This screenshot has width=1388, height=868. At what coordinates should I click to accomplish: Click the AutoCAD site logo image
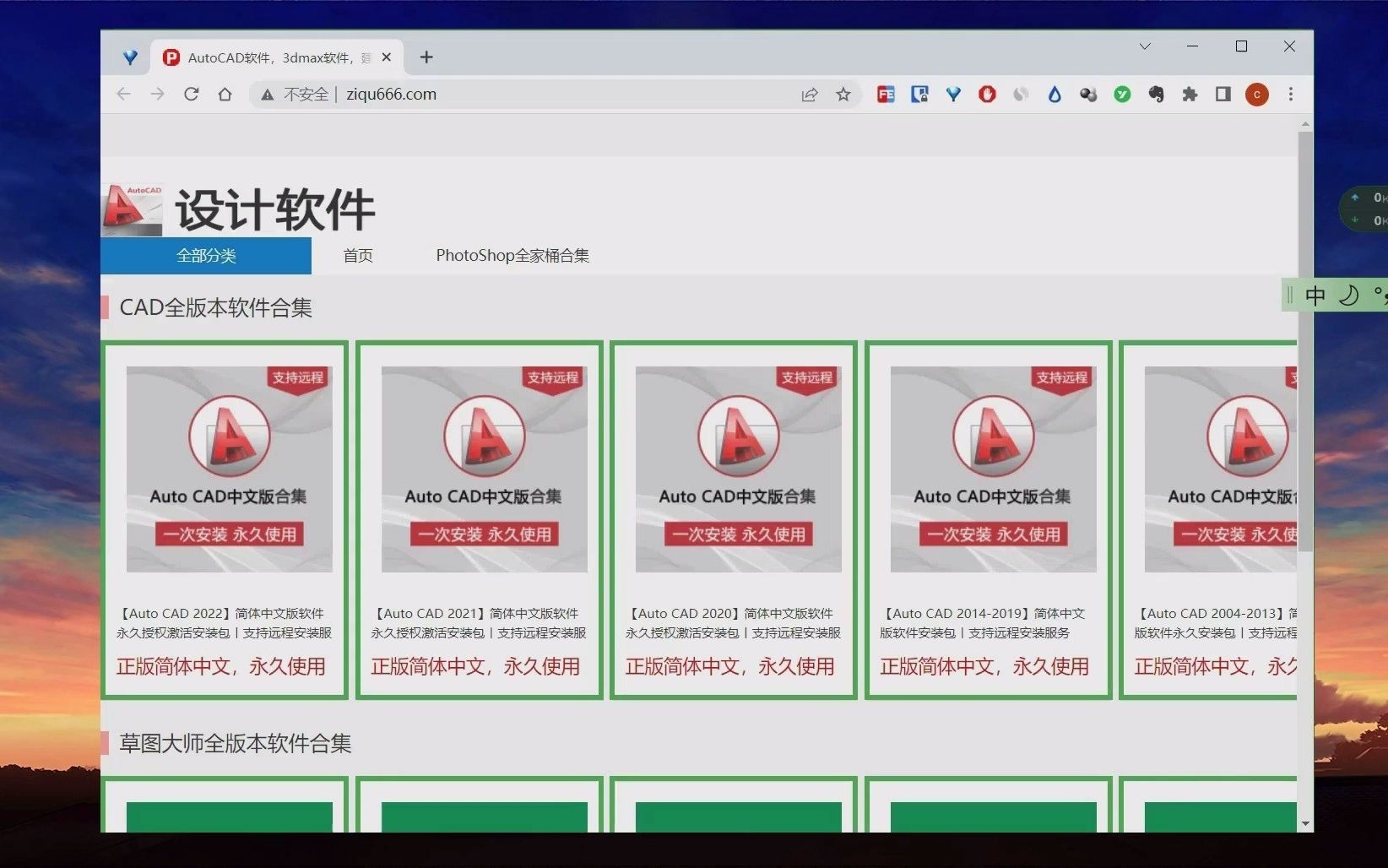click(x=132, y=210)
